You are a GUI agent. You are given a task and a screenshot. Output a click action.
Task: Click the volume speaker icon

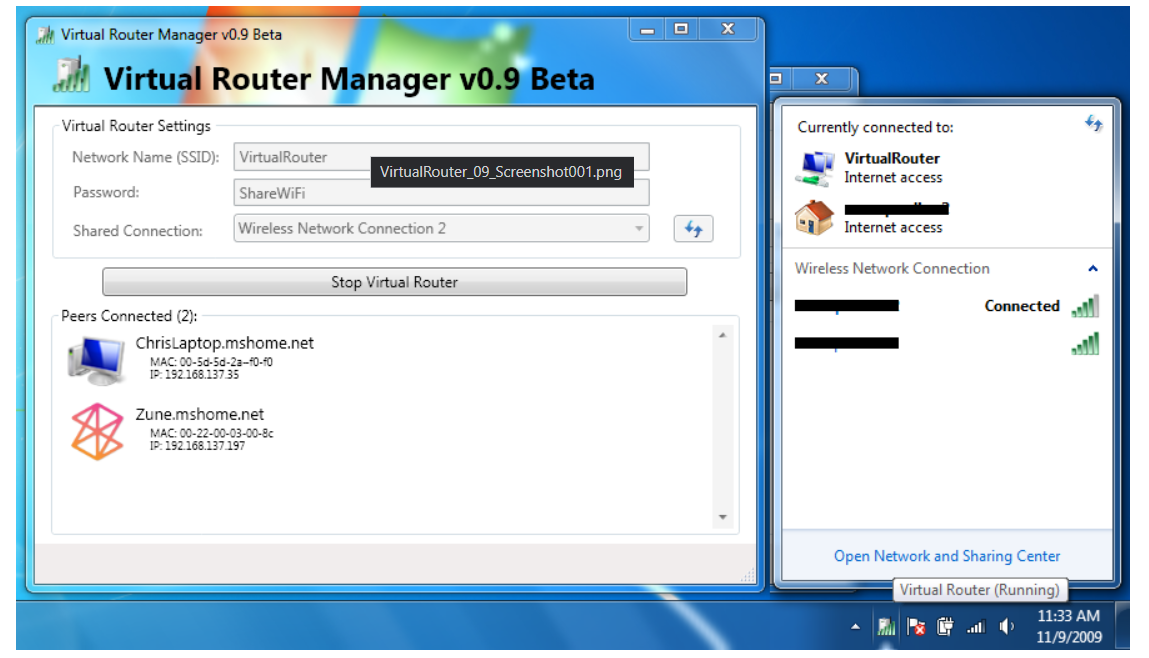[1006, 627]
